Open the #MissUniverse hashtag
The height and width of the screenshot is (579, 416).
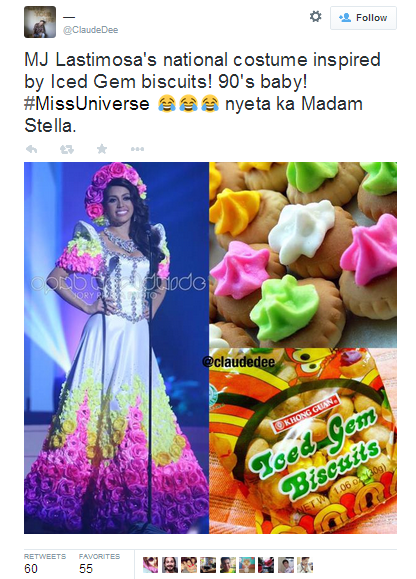(87, 104)
